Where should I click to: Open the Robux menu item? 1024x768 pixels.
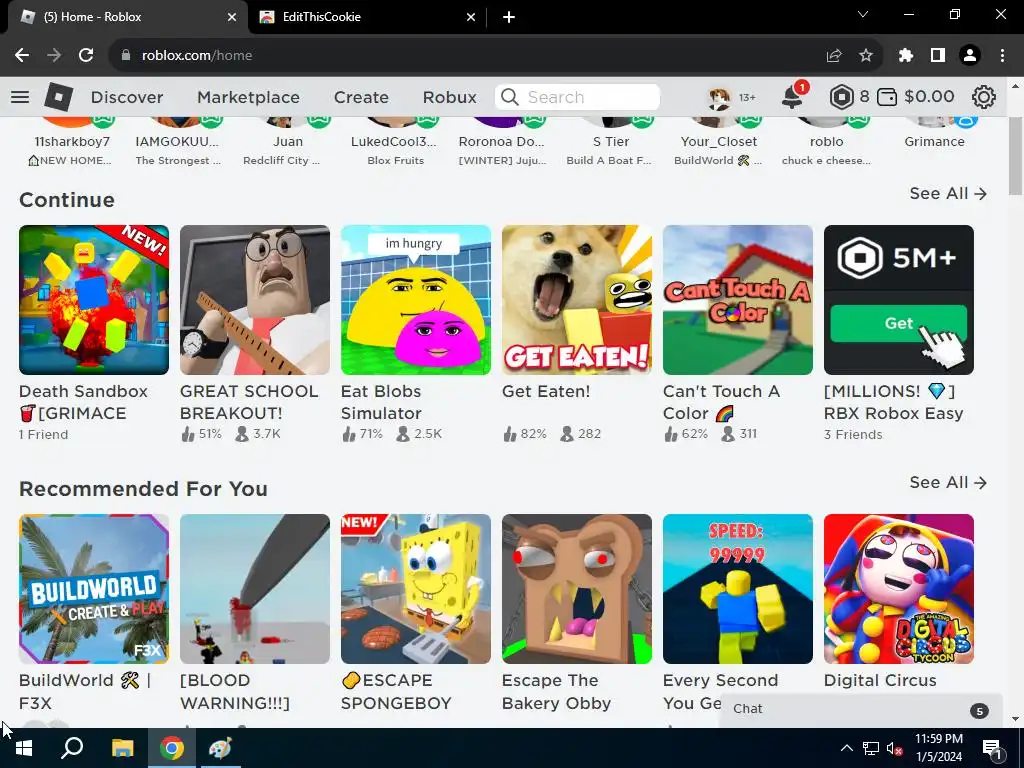[x=449, y=97]
